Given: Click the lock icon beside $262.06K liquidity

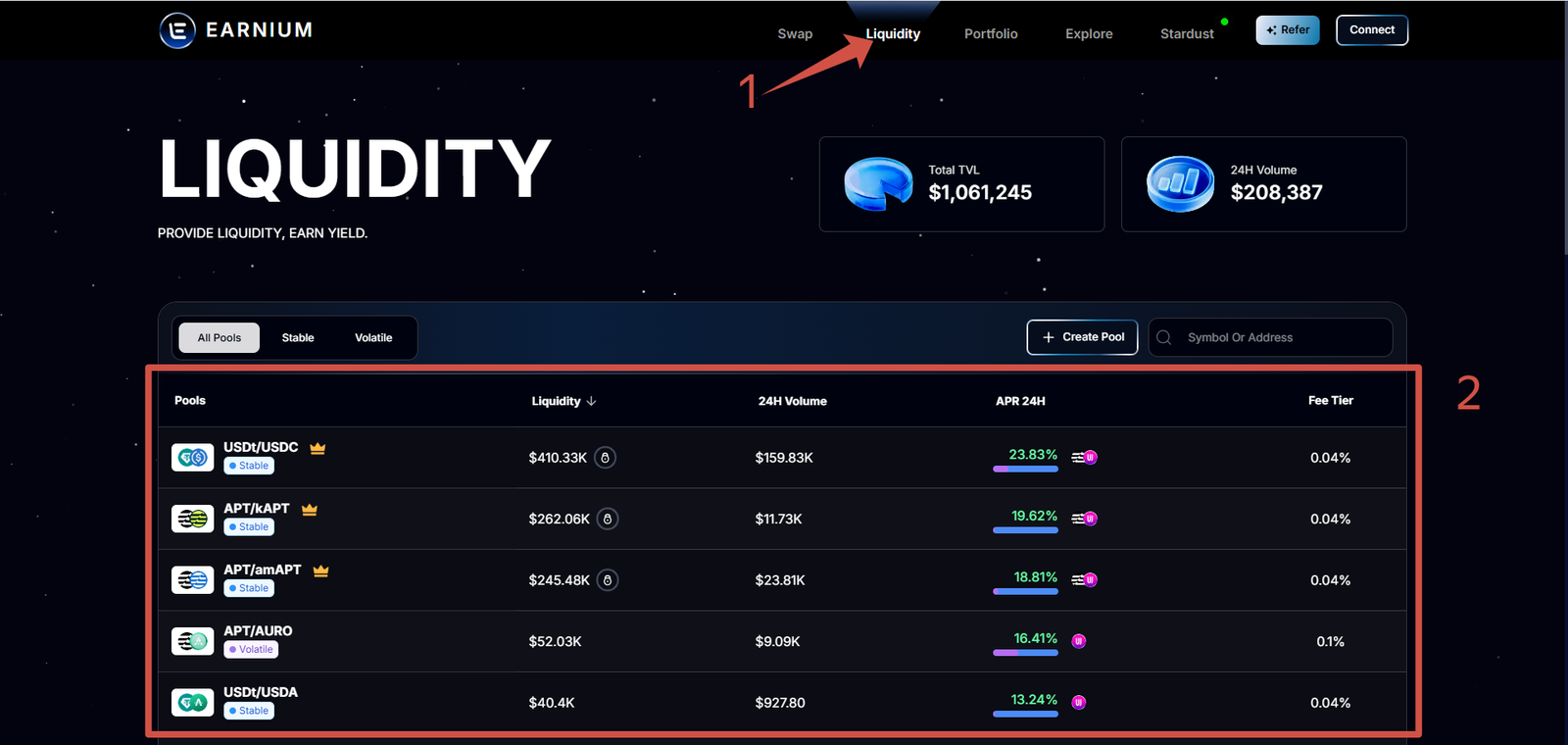Looking at the screenshot, I should point(608,520).
